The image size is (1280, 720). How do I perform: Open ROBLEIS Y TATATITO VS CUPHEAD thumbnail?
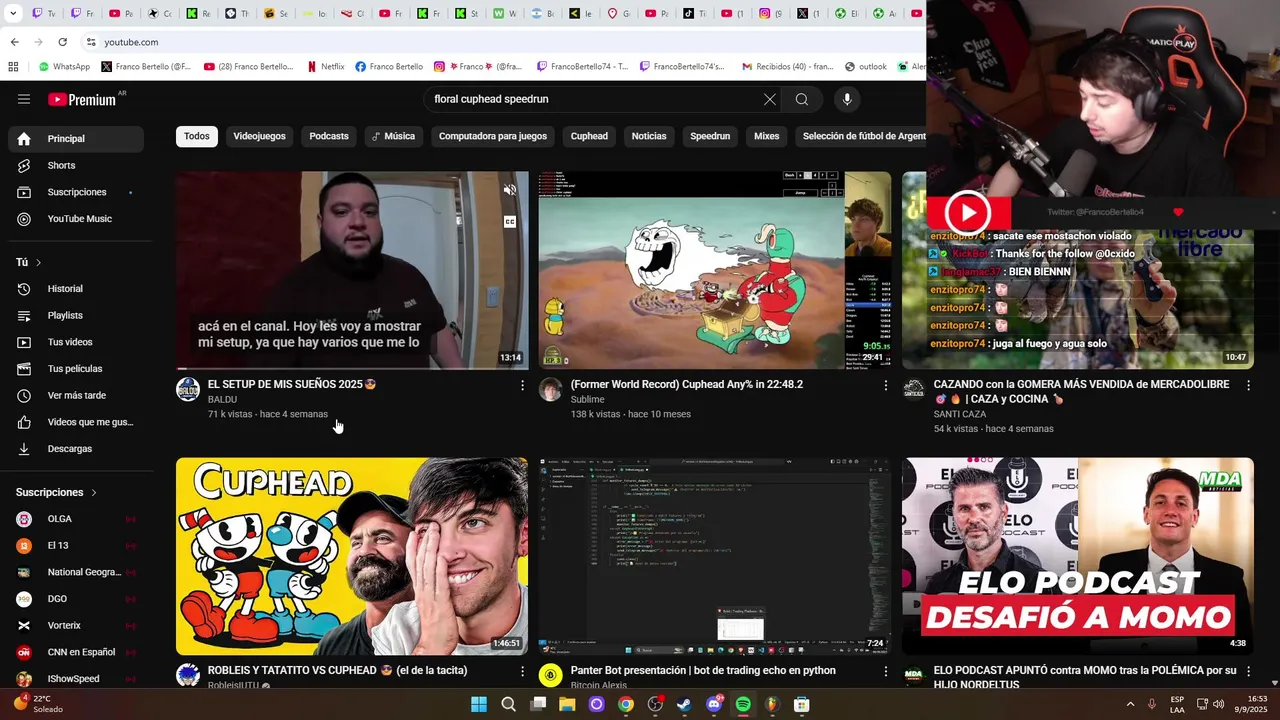pos(352,556)
